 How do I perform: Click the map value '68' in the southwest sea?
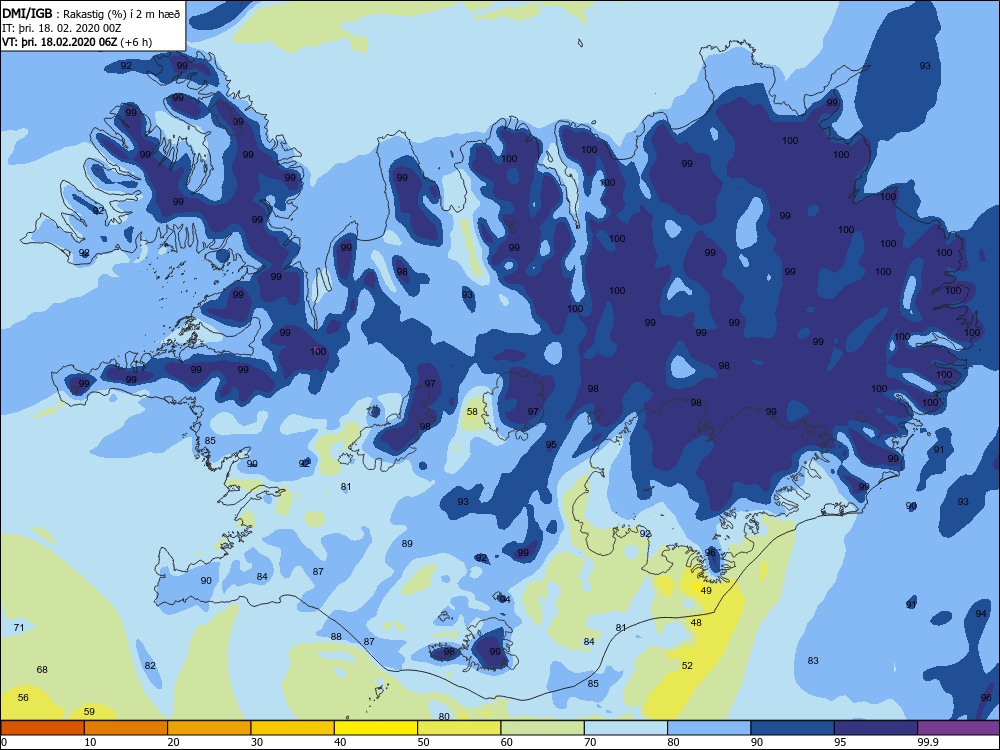42,670
